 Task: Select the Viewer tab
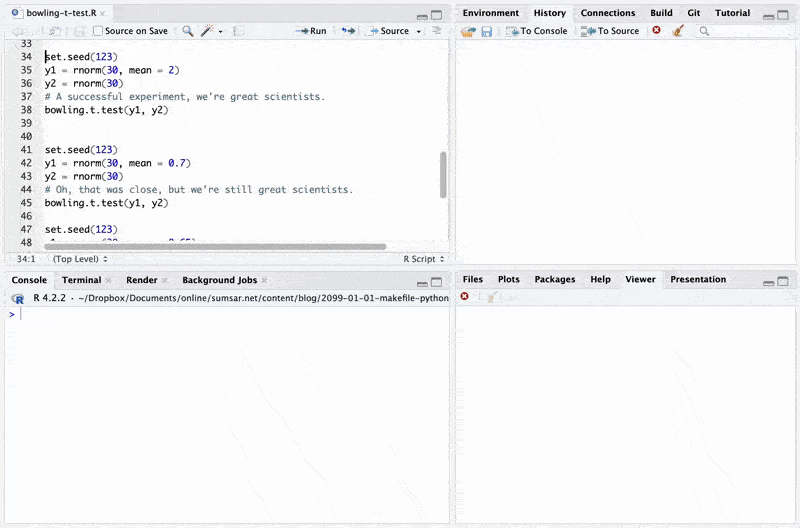click(x=640, y=280)
